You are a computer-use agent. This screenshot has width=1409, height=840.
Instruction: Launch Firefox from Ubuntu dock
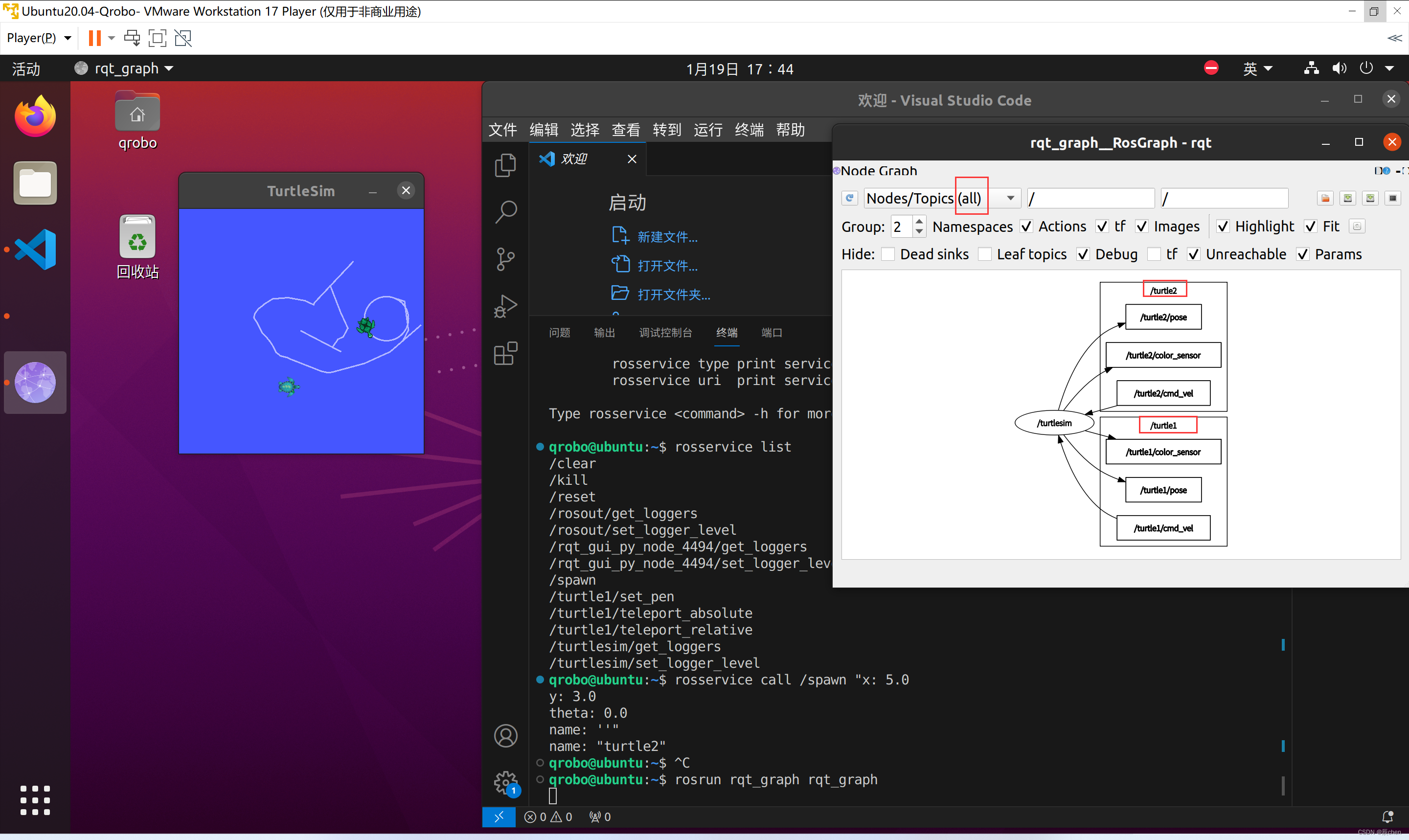[x=35, y=116]
